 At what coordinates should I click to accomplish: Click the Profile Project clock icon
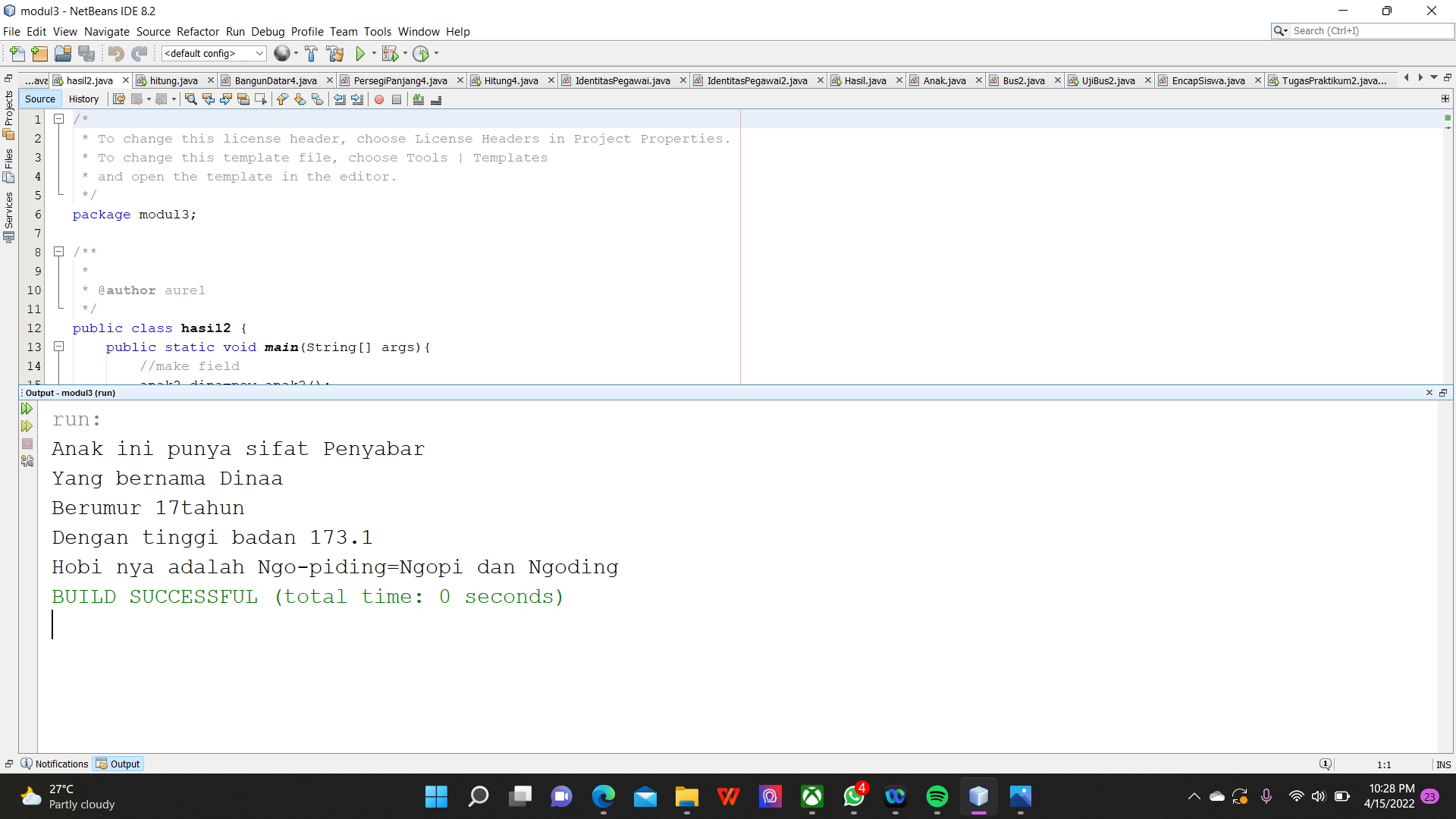click(421, 53)
